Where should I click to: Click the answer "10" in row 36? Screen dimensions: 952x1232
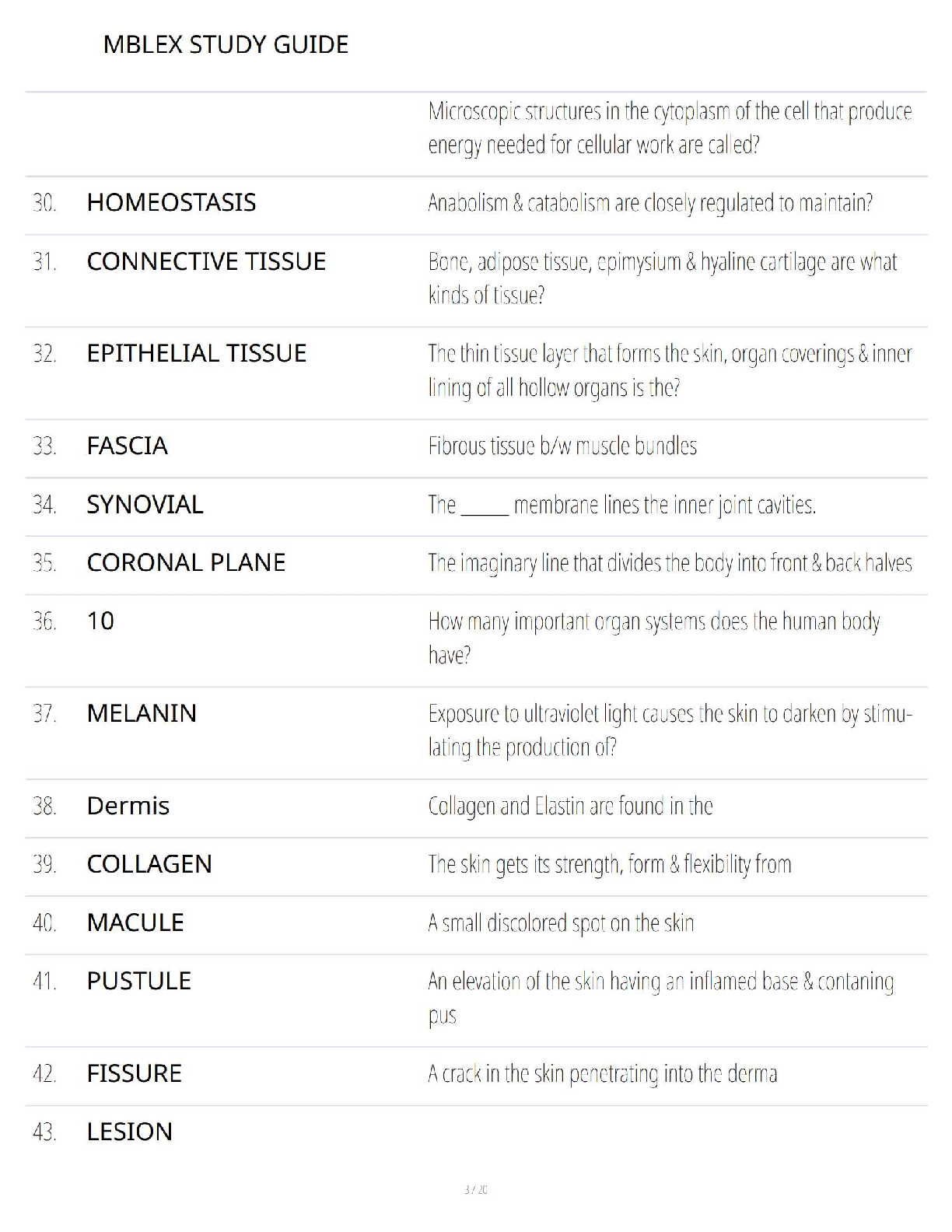click(100, 621)
